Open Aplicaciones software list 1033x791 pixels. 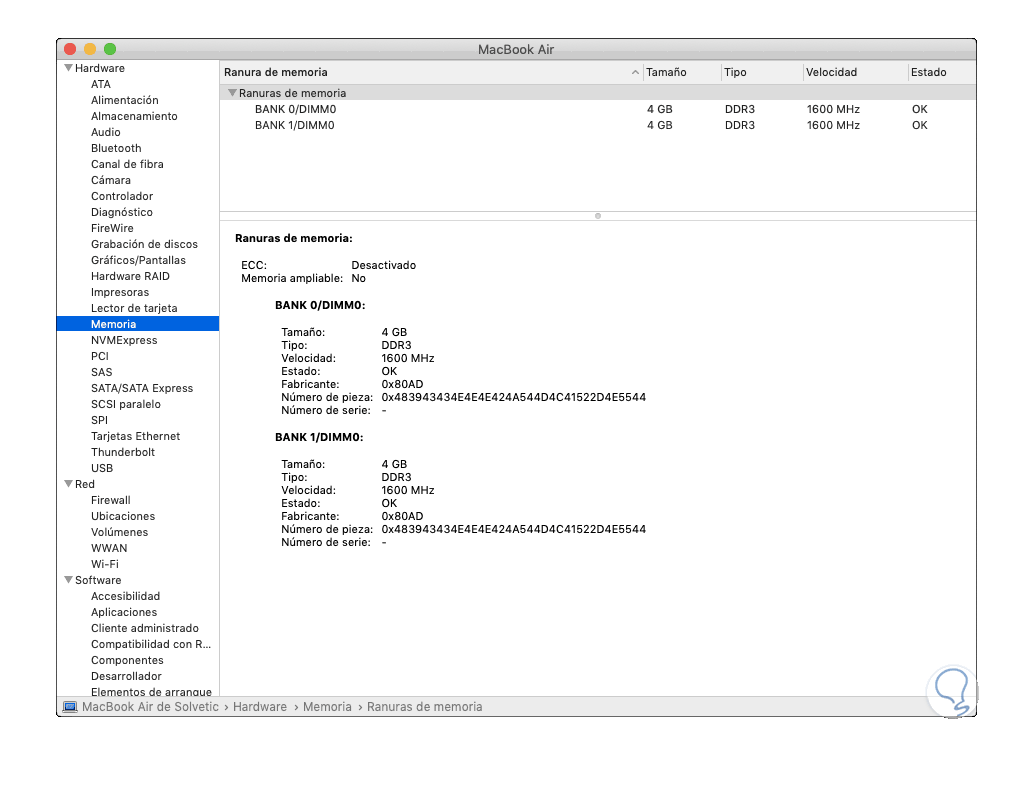point(124,612)
